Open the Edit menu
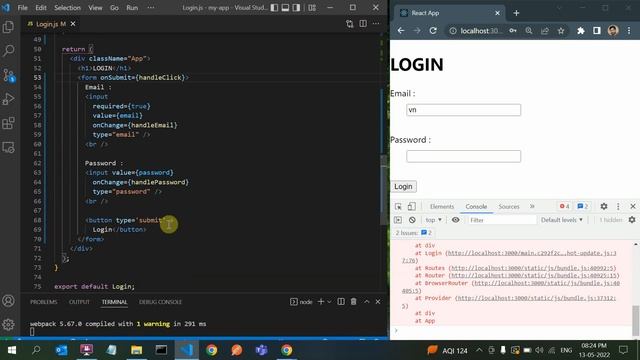Image resolution: width=640 pixels, height=360 pixels. (41, 8)
